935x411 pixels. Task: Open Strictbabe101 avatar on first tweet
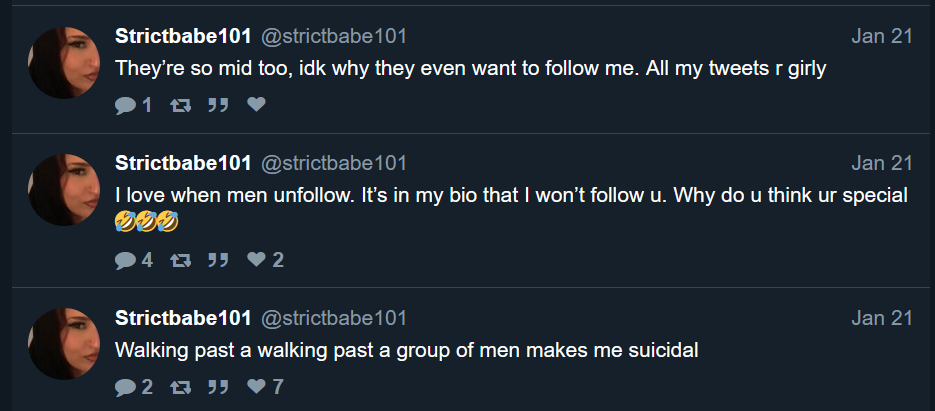point(62,62)
